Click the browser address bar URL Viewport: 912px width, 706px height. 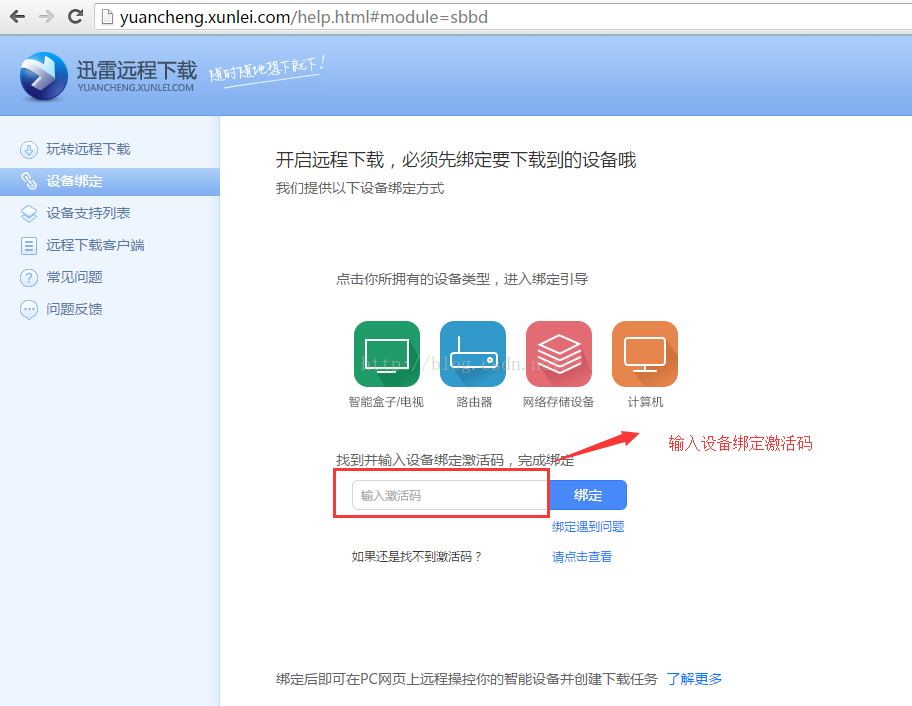[x=304, y=17]
